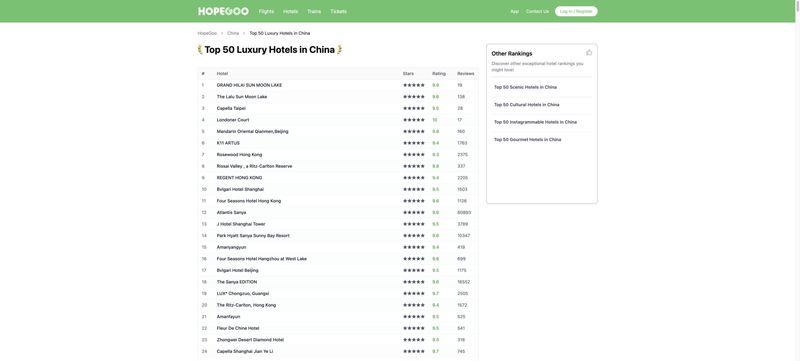Open The Sanya EDITION

click(x=237, y=282)
